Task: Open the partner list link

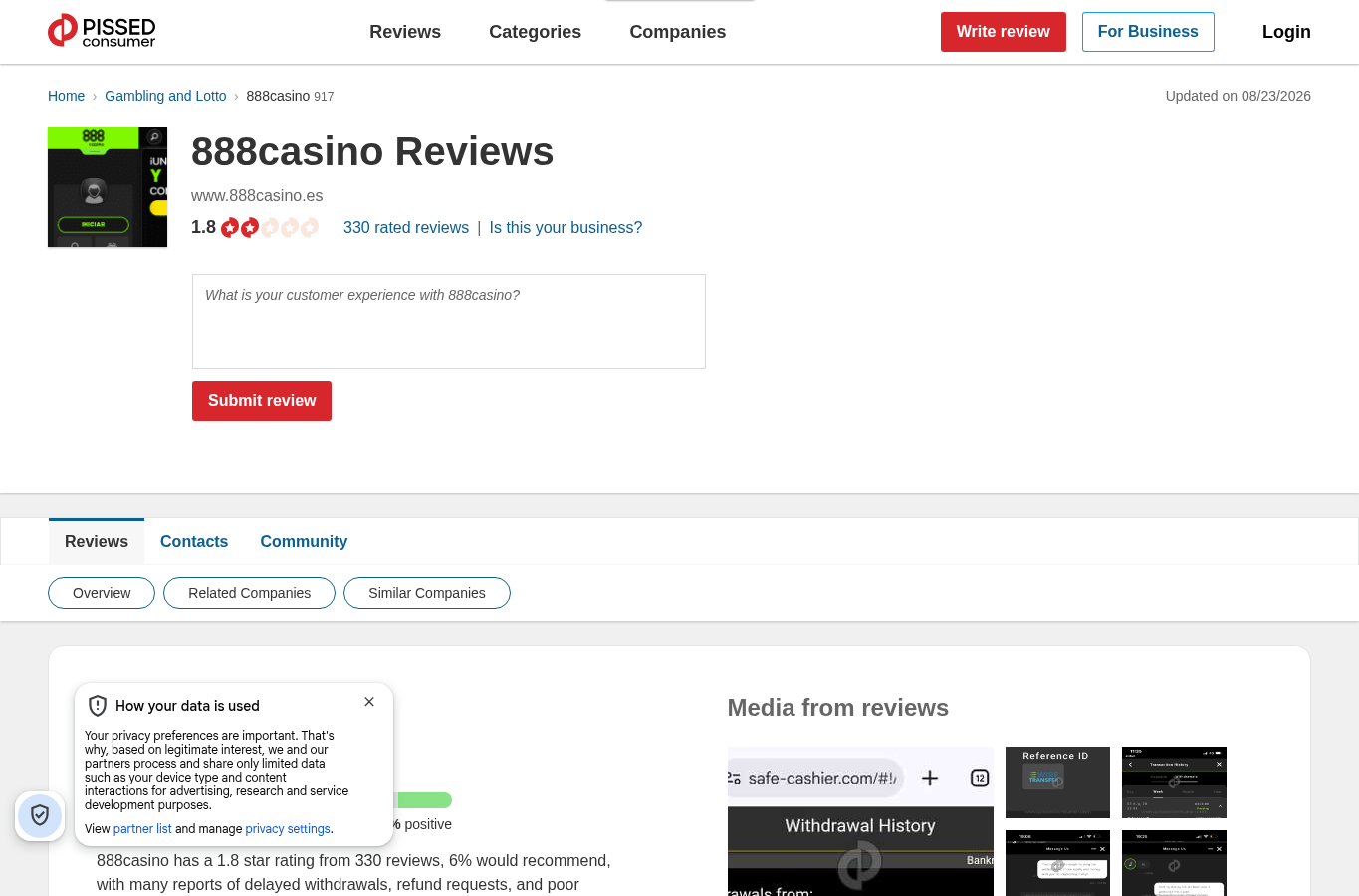Action: coord(142,829)
